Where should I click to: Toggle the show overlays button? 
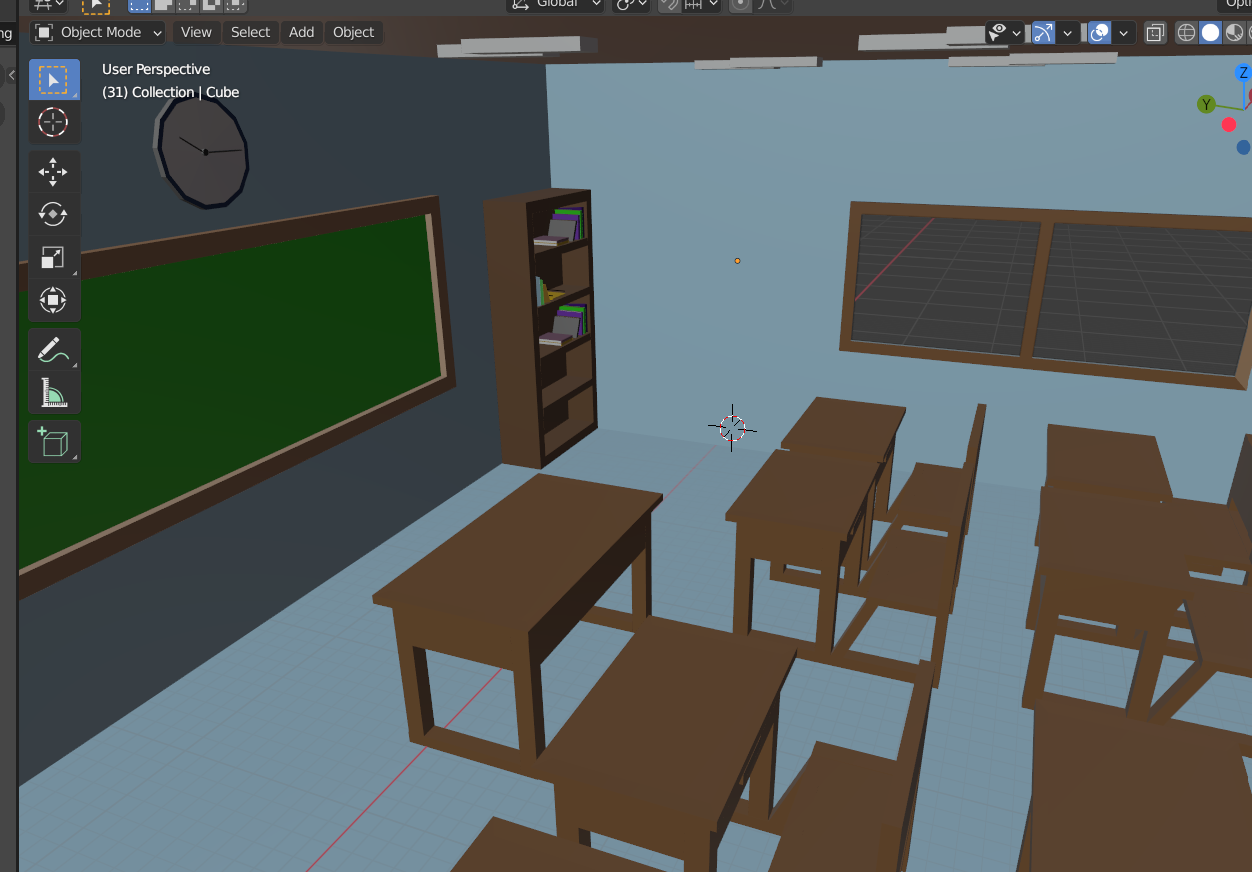pos(1099,32)
